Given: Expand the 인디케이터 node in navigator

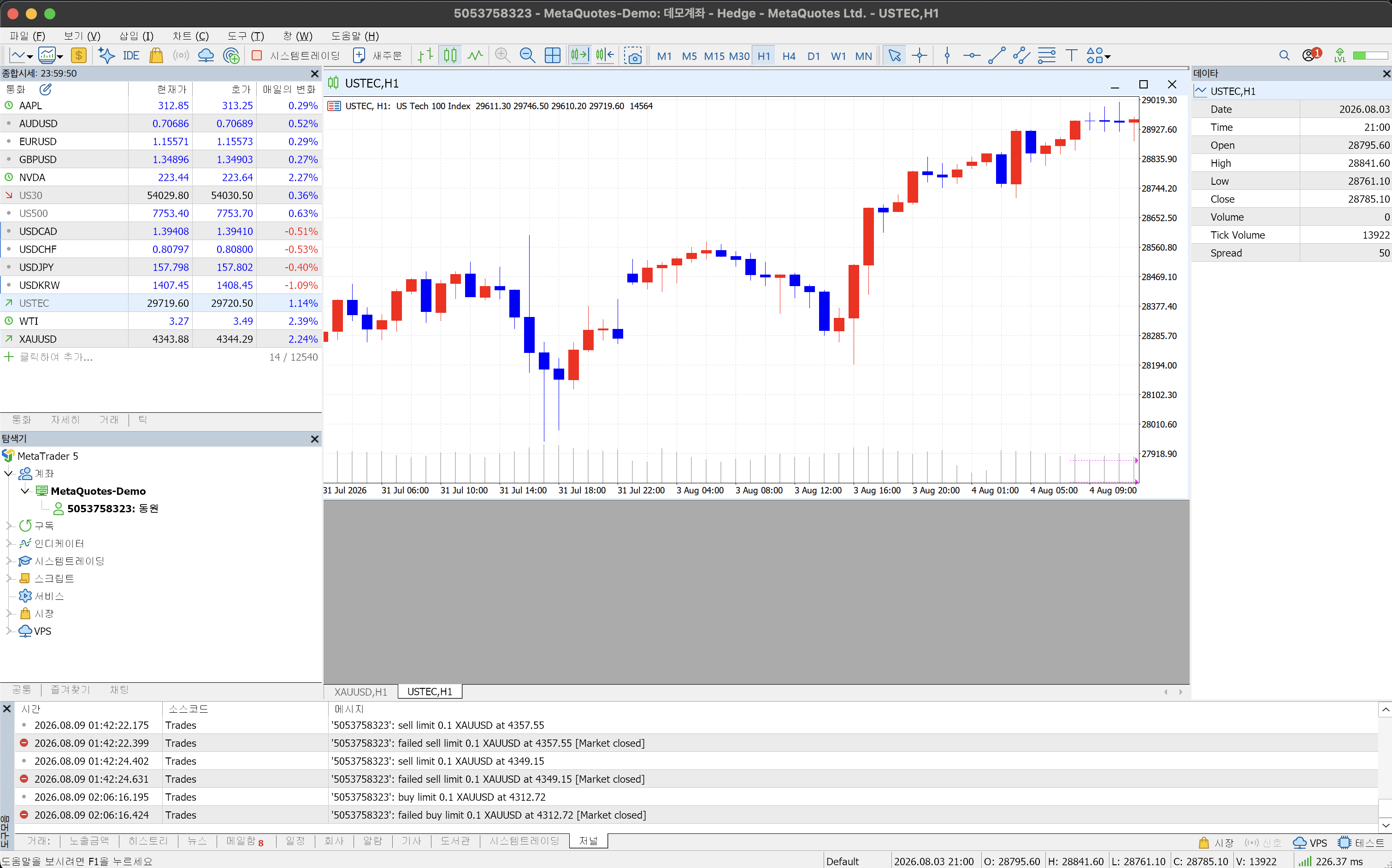Looking at the screenshot, I should pos(9,543).
